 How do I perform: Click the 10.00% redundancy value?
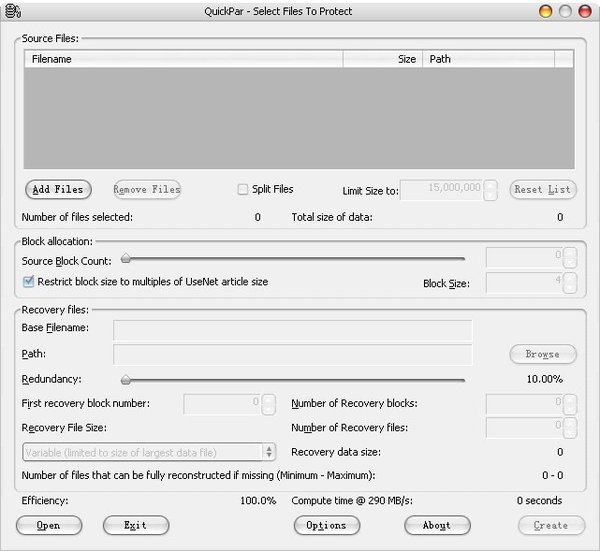[x=544, y=379]
